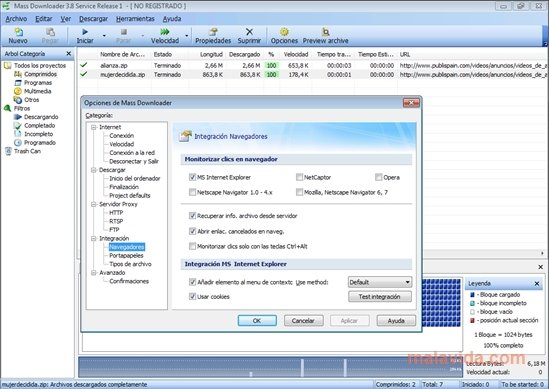This screenshot has width=549, height=389.
Task: Collapse the Servidor Proxy tree node
Action: point(94,204)
